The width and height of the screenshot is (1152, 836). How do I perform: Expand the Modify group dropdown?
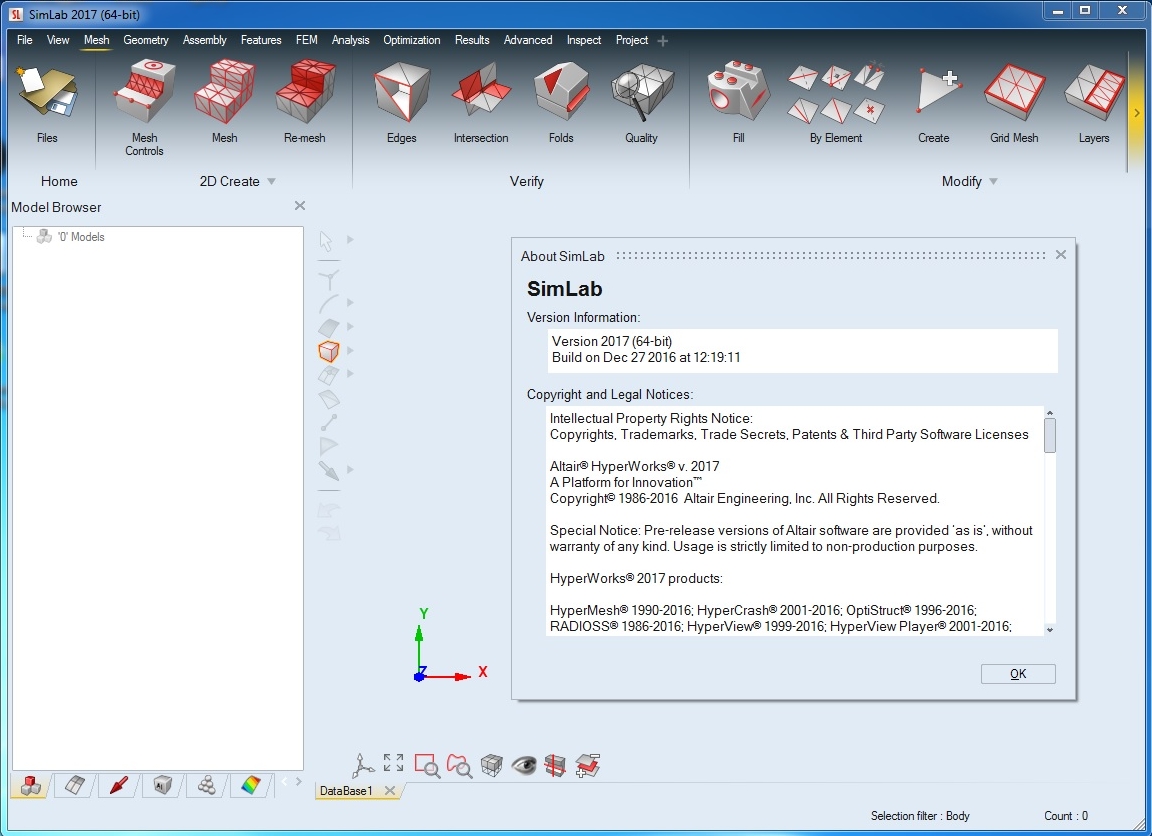(993, 181)
